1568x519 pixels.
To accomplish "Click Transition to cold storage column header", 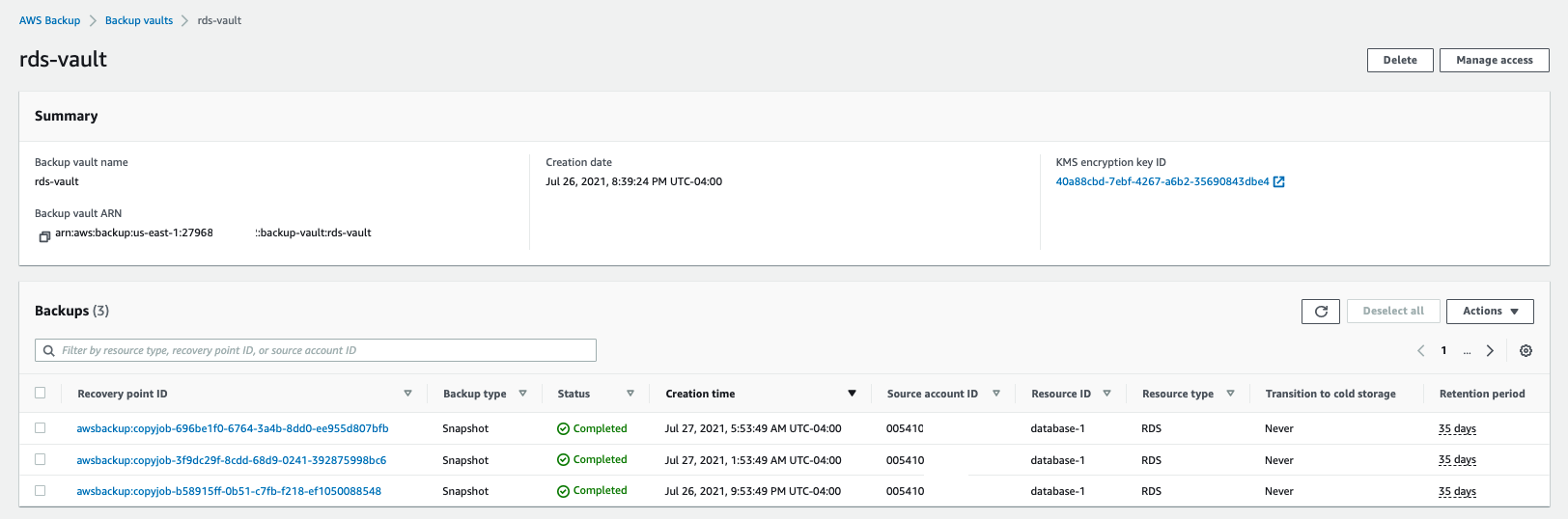I will click(1330, 394).
